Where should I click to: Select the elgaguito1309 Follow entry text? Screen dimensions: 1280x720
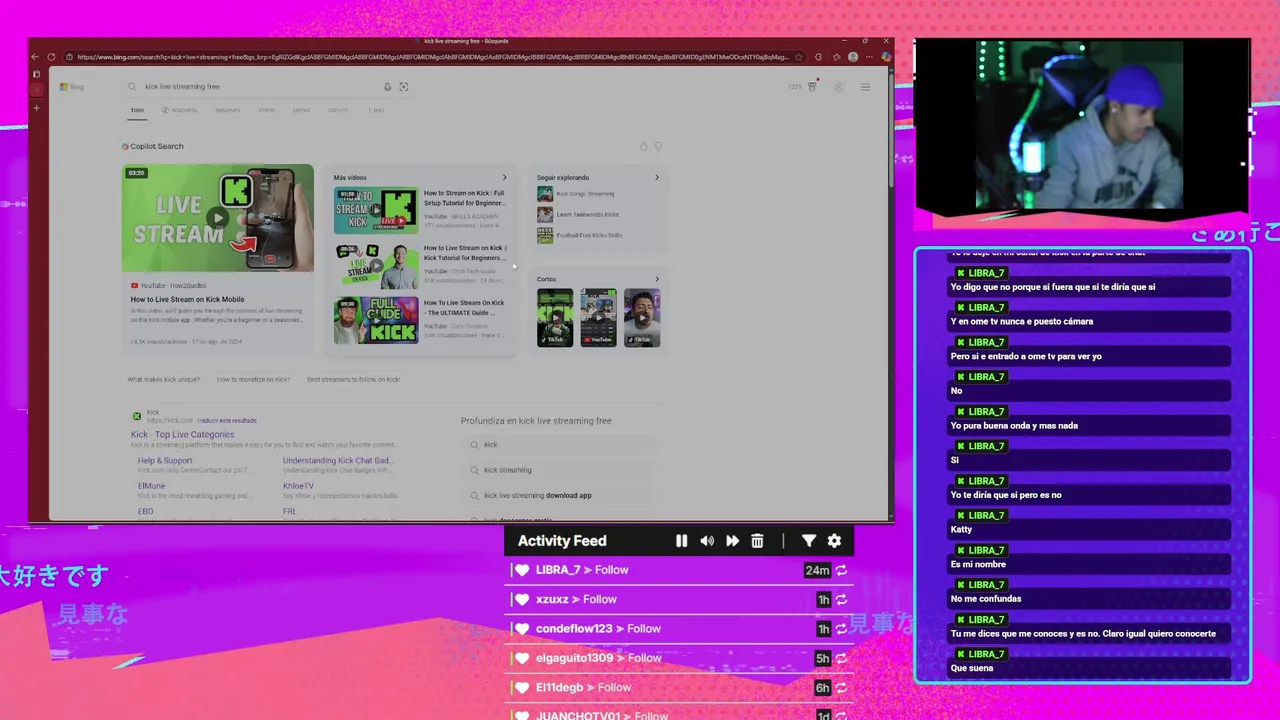(x=598, y=658)
